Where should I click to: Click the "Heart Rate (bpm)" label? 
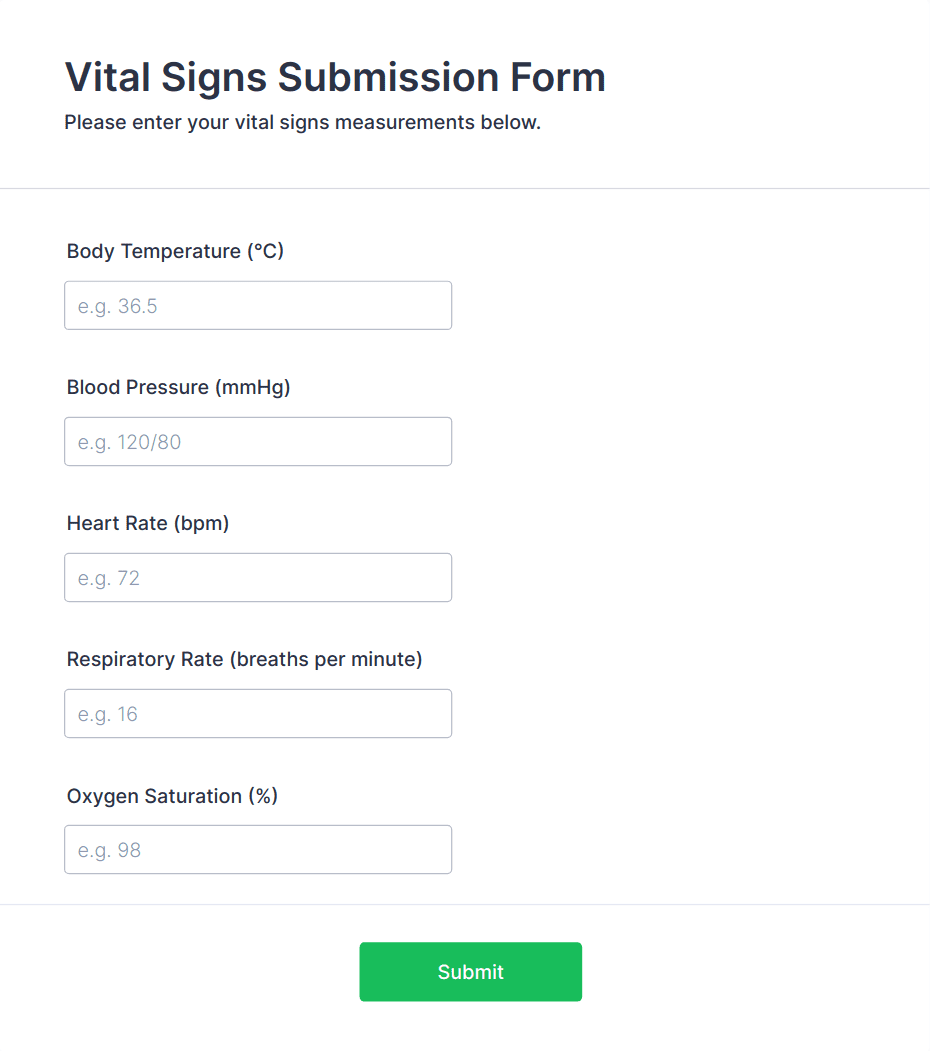[148, 523]
